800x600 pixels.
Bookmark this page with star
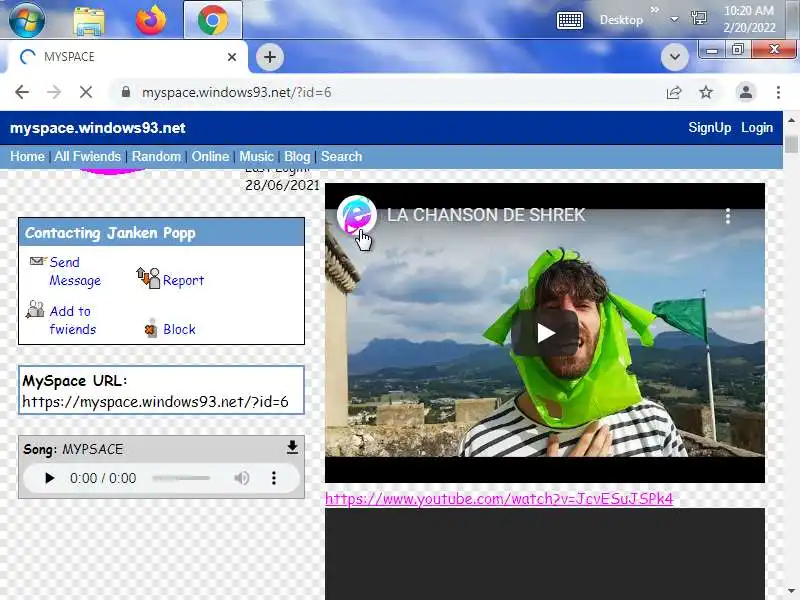[x=706, y=92]
